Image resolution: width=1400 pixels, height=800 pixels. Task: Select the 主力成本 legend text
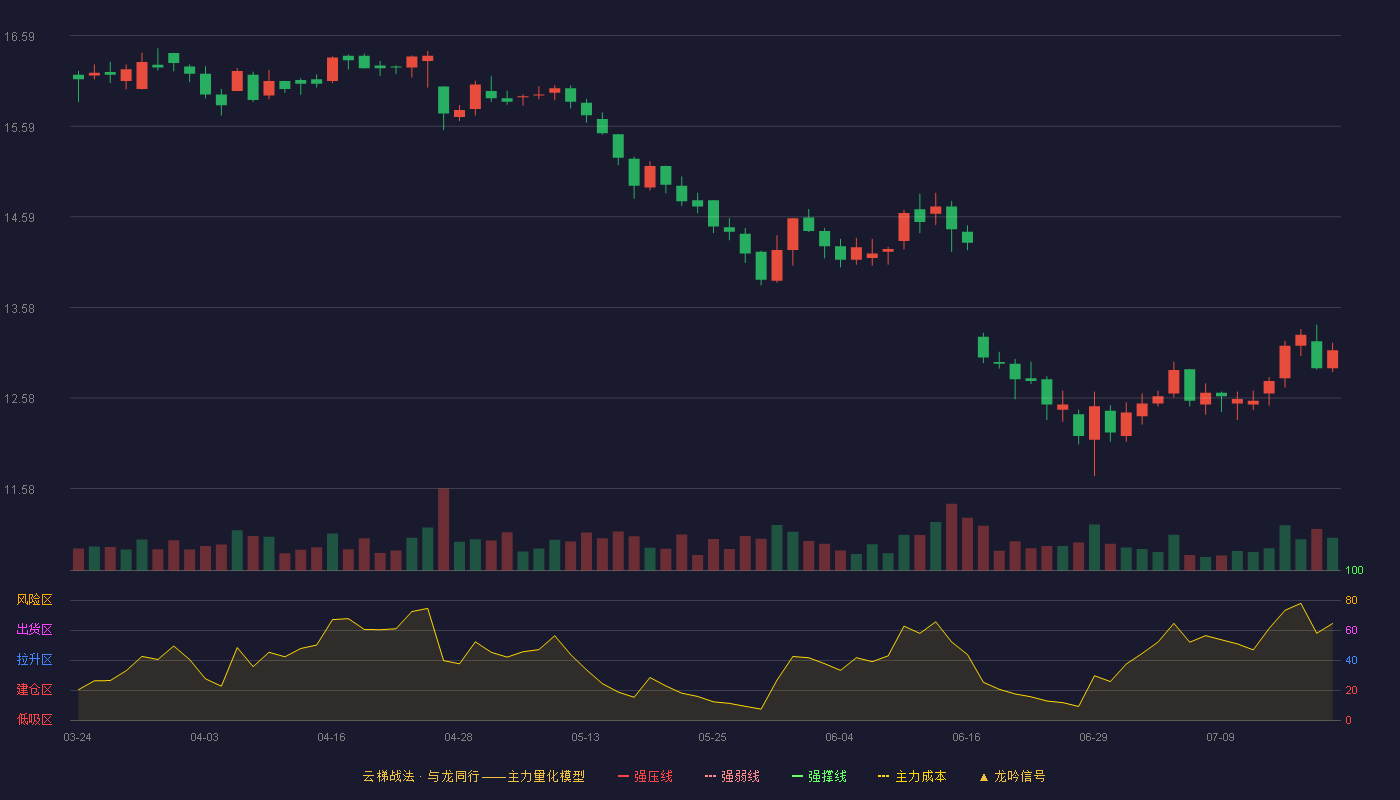(920, 777)
